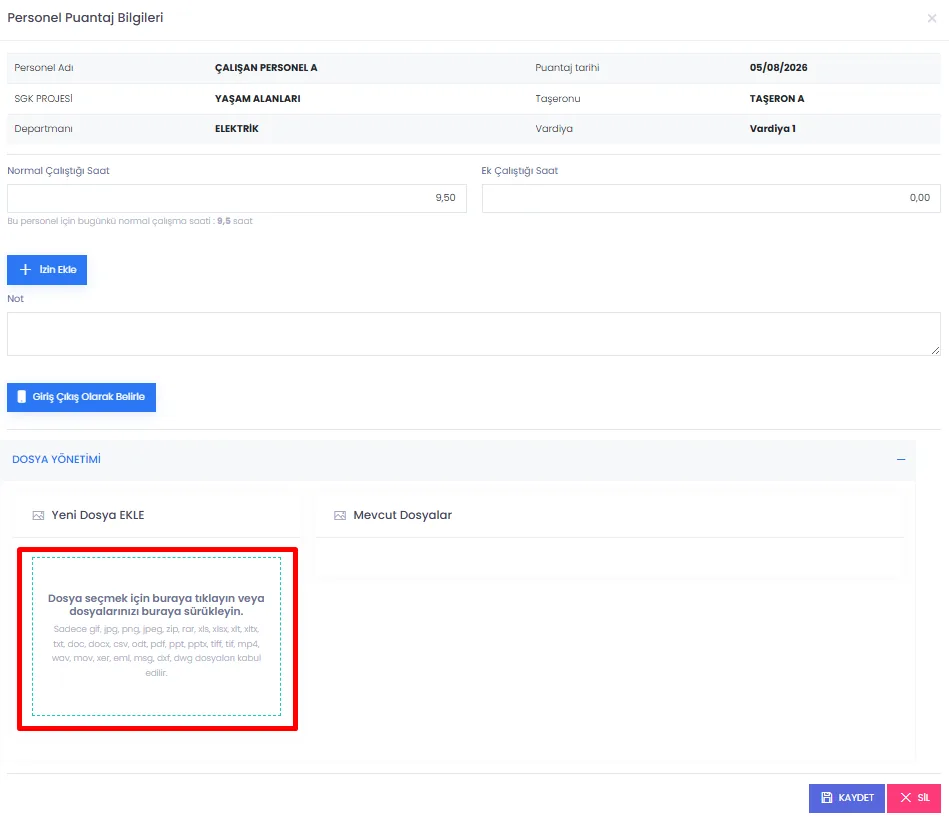Click the Personel Adı label
949x821 pixels.
[x=44, y=68]
